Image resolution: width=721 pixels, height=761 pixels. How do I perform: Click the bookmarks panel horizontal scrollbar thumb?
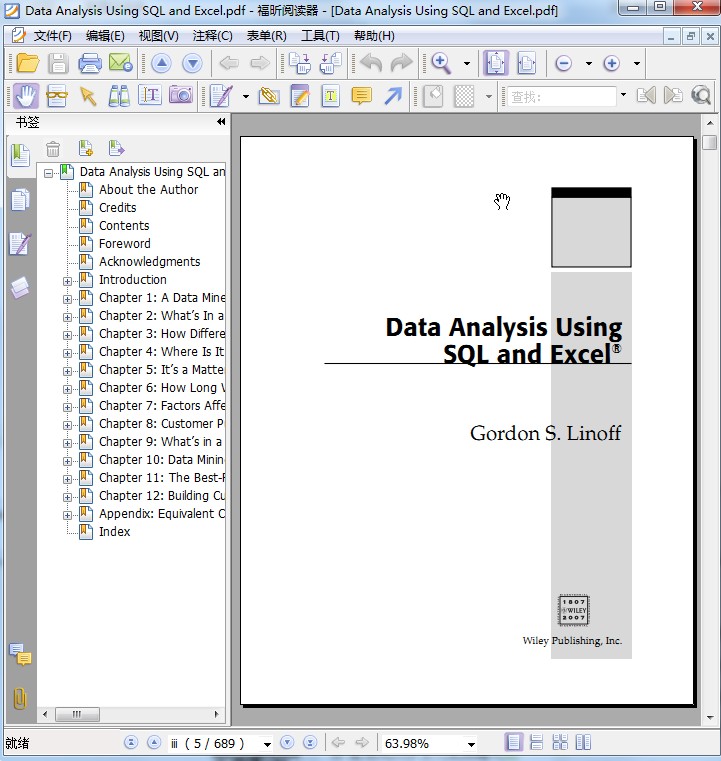pos(77,714)
